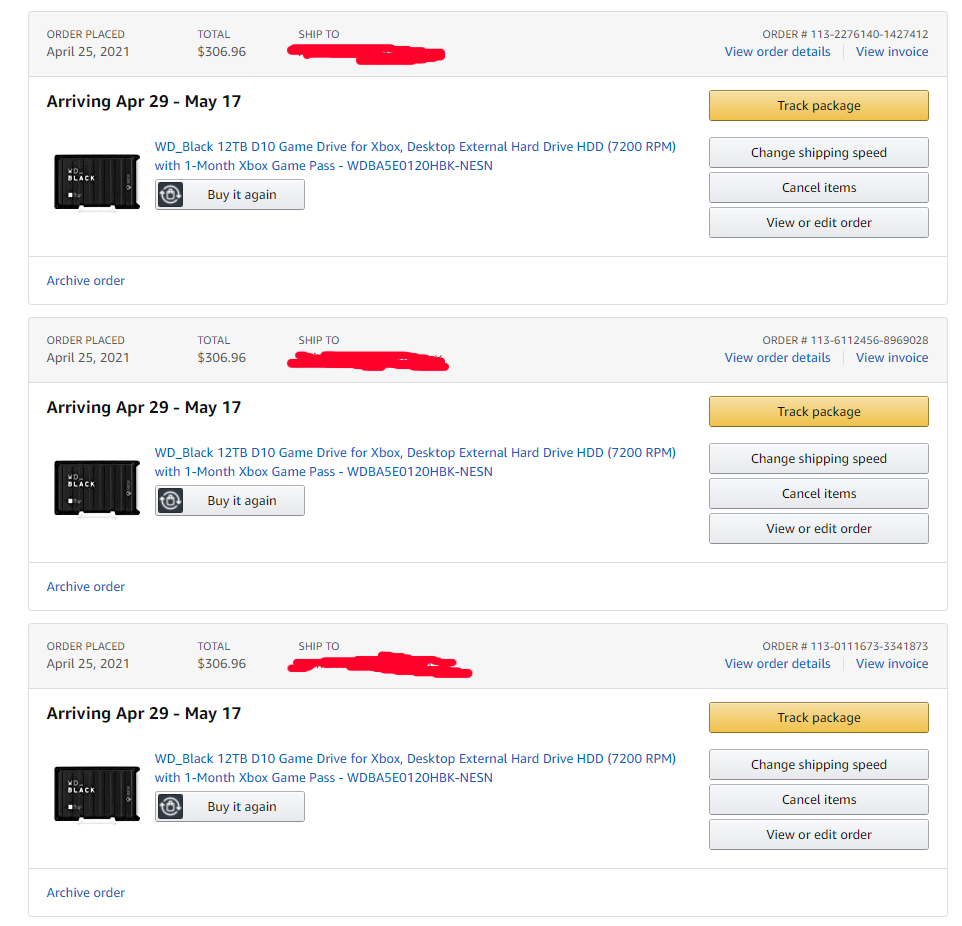Open second order's WD_Black drive product thumbnail
The height and width of the screenshot is (926, 962).
(97, 487)
